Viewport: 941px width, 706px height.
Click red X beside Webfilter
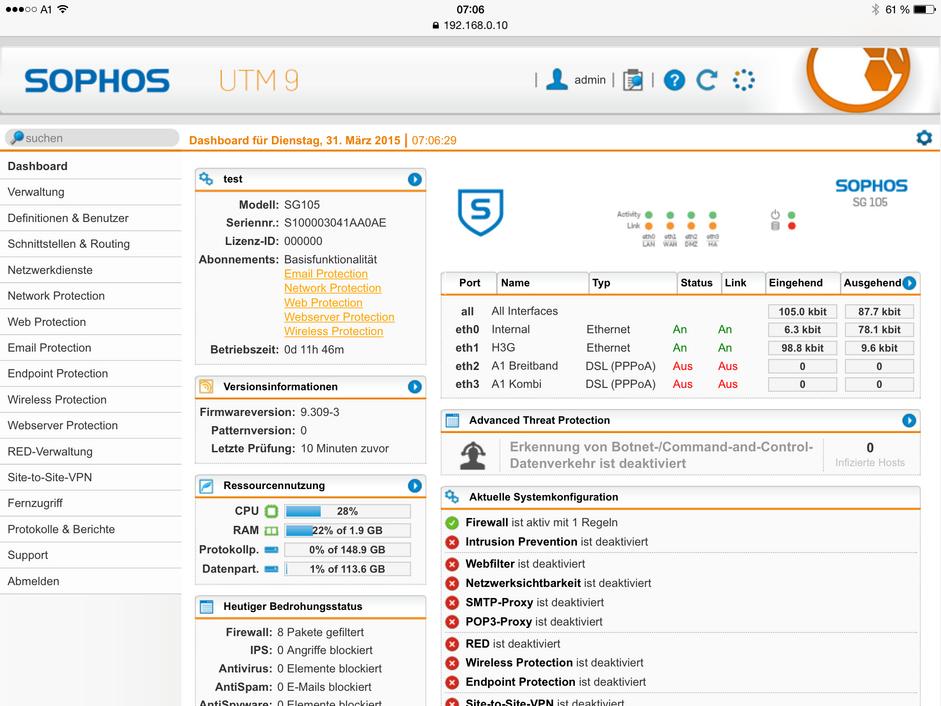coord(452,564)
